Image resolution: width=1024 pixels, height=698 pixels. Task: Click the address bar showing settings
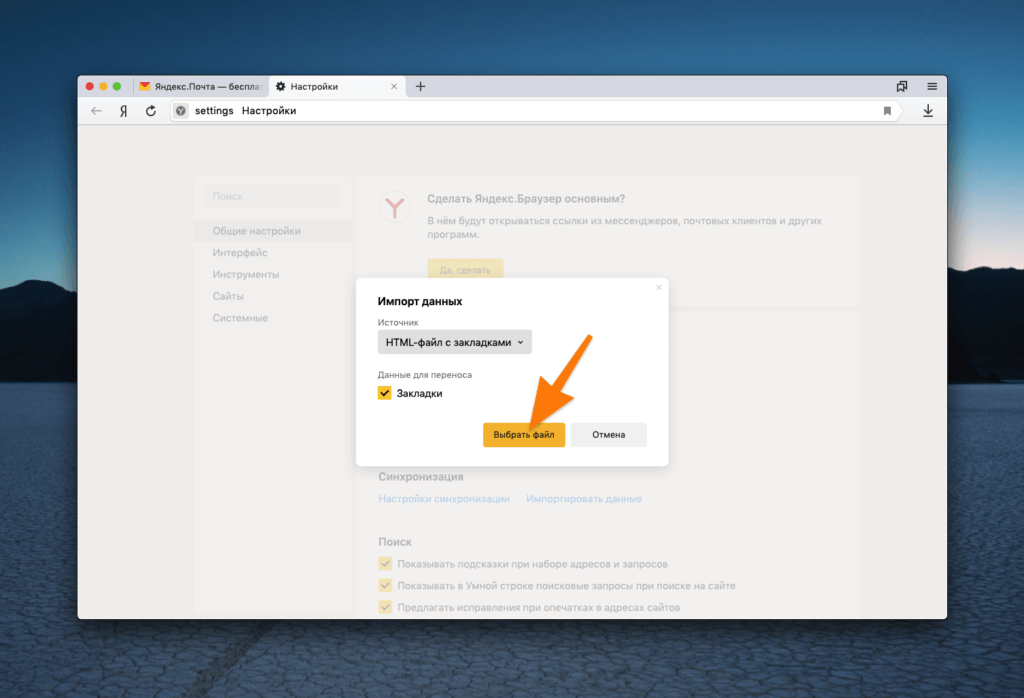tap(536, 111)
